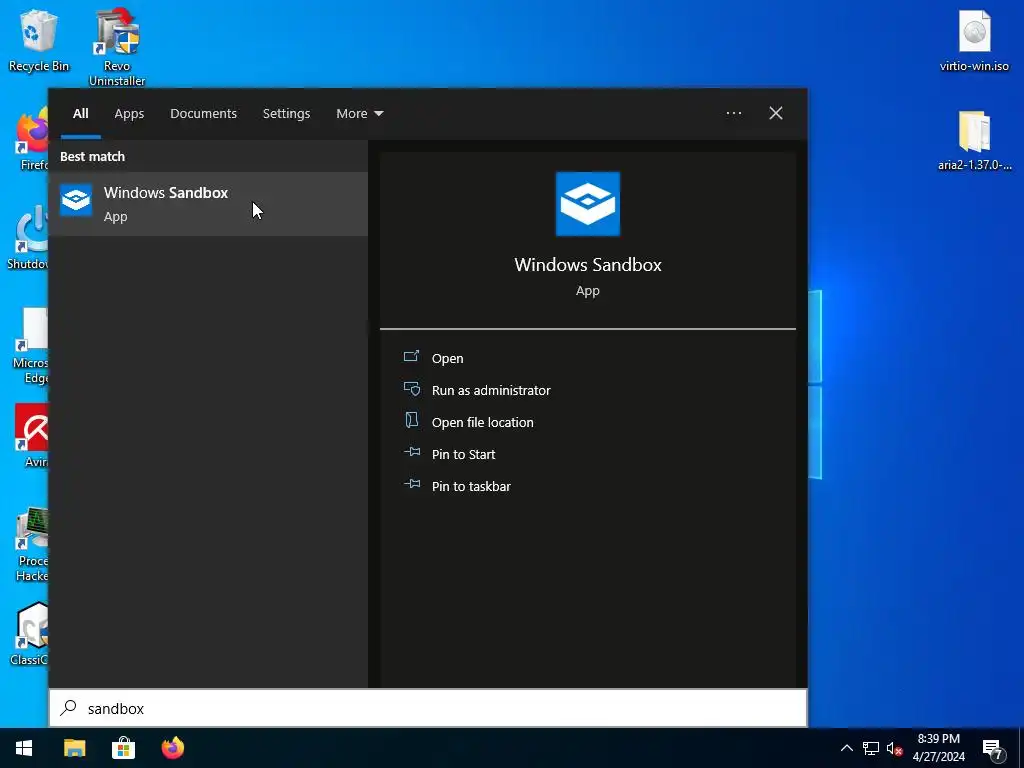Viewport: 1024px width, 768px height.
Task: Click the Run as administrator shield icon
Action: 411,389
